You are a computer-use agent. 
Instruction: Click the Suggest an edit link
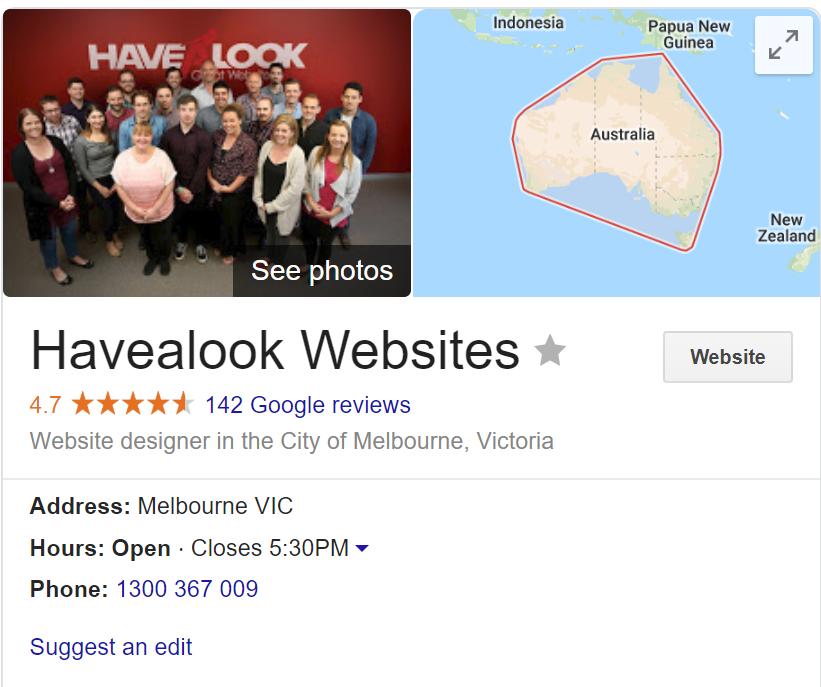point(111,647)
